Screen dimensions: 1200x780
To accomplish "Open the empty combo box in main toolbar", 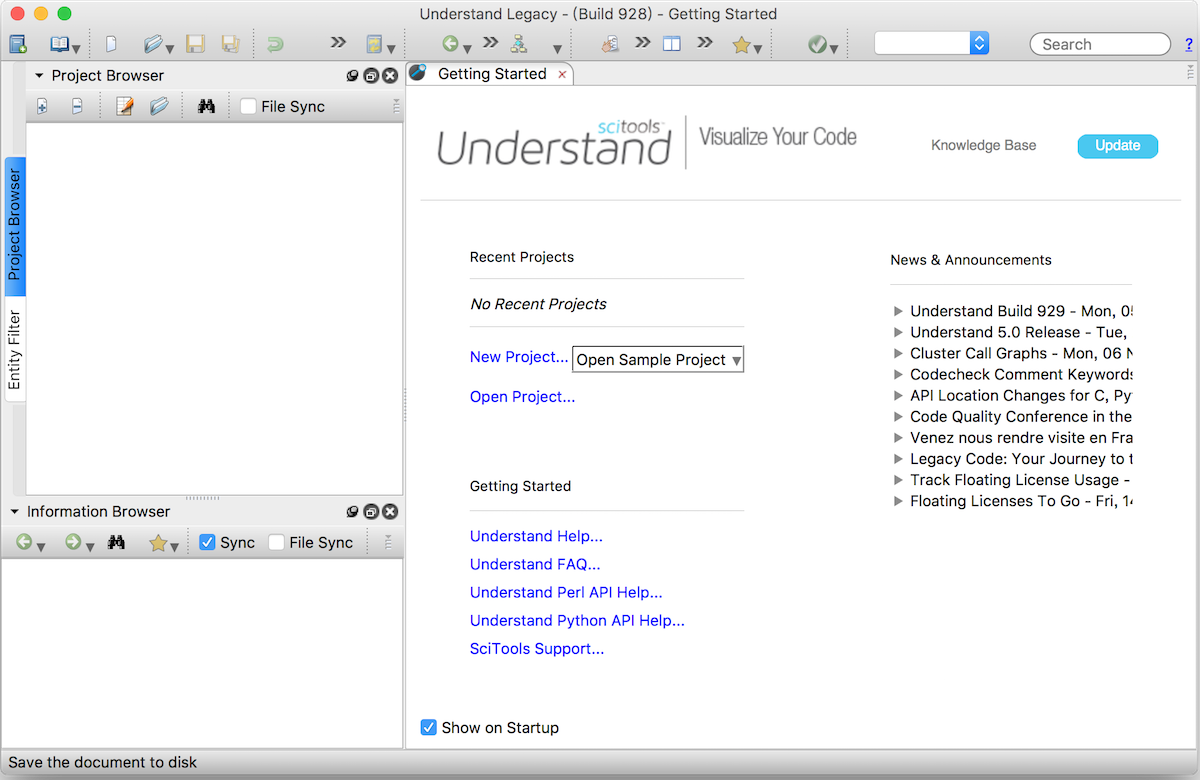I will pos(932,43).
